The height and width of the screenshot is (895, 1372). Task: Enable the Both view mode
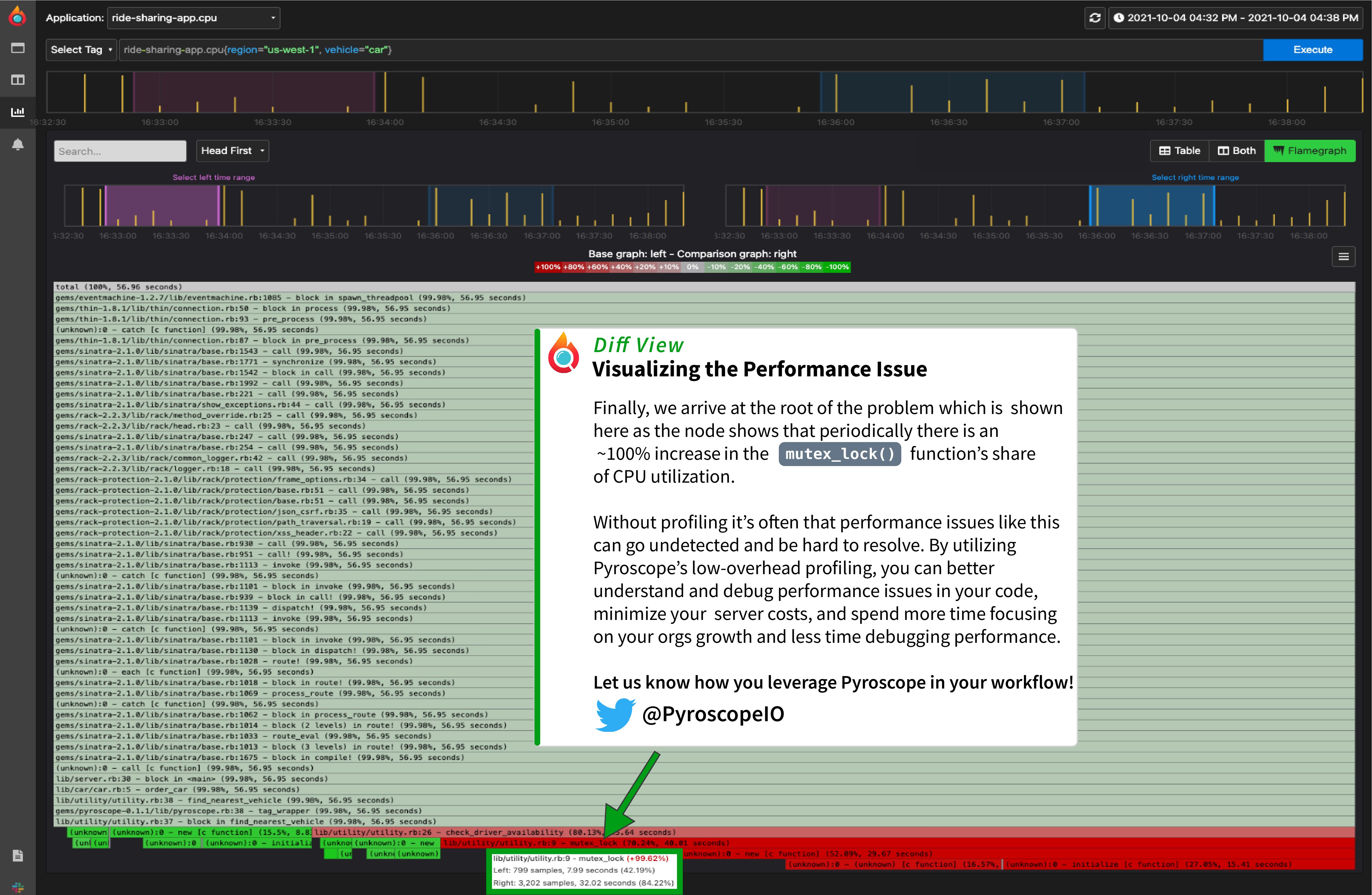1236,150
